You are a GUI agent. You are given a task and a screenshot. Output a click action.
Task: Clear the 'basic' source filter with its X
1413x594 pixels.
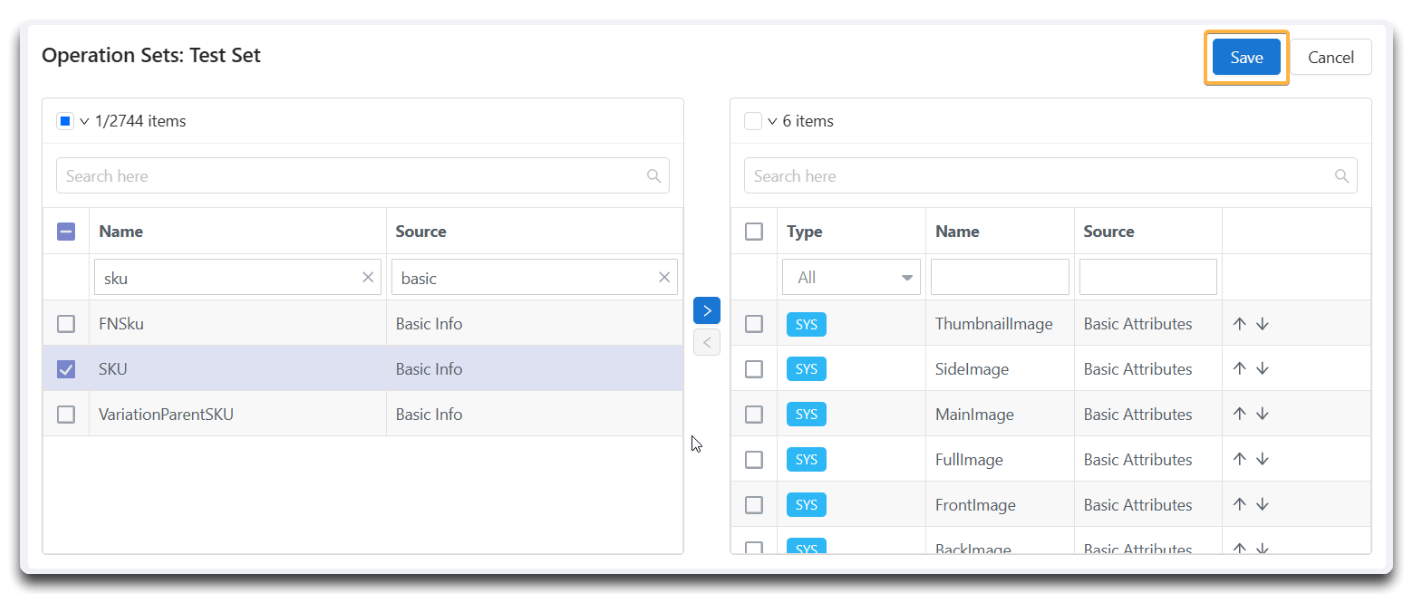[664, 278]
